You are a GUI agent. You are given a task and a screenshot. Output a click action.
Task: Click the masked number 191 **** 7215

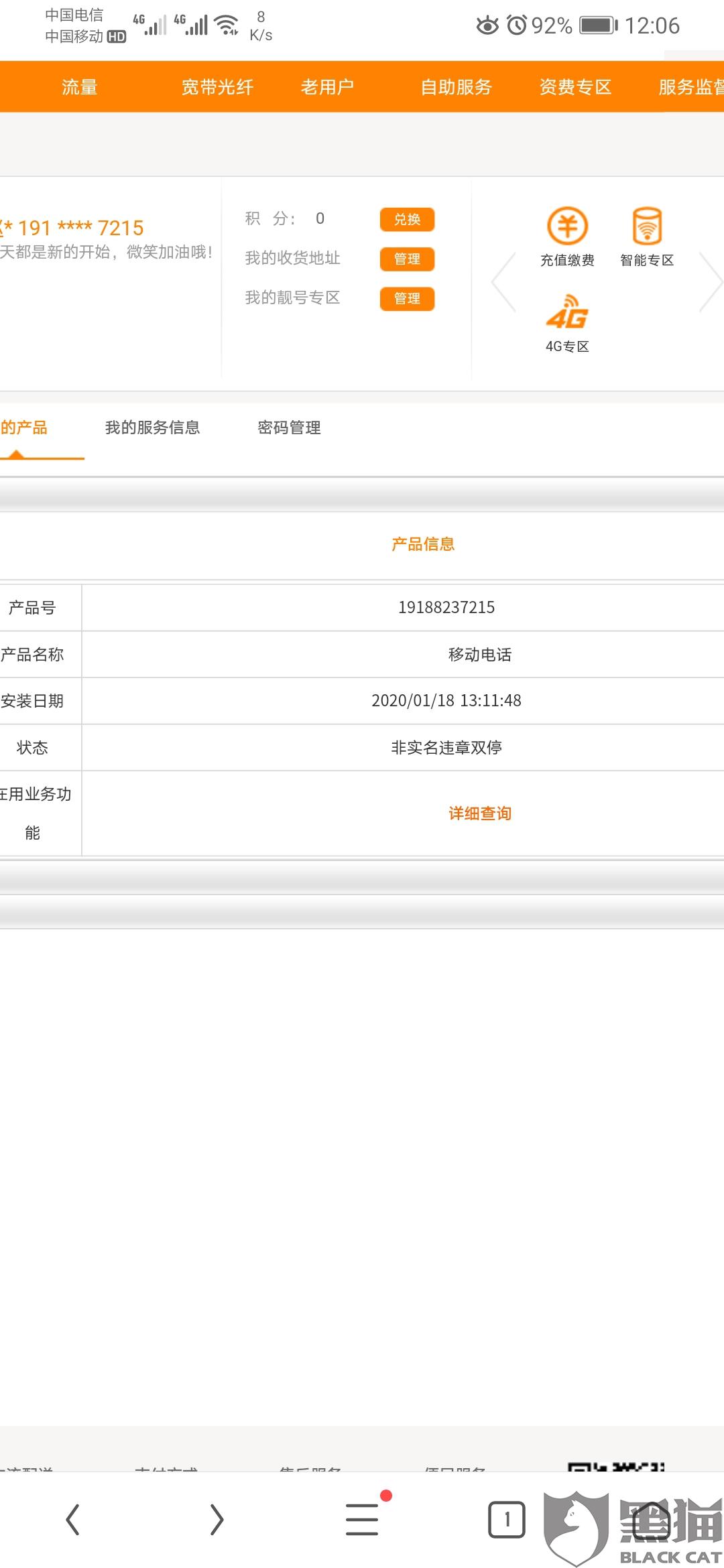tap(80, 228)
